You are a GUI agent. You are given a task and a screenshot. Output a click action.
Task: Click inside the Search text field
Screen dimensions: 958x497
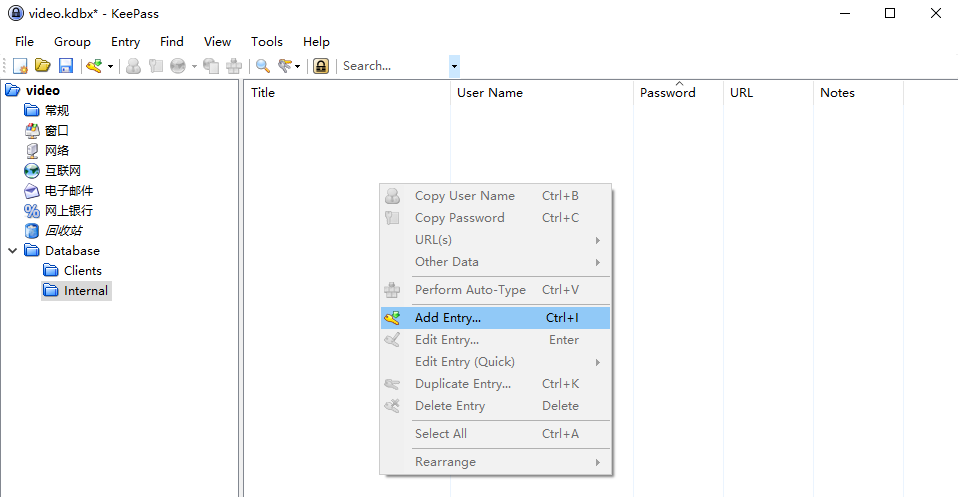point(392,66)
